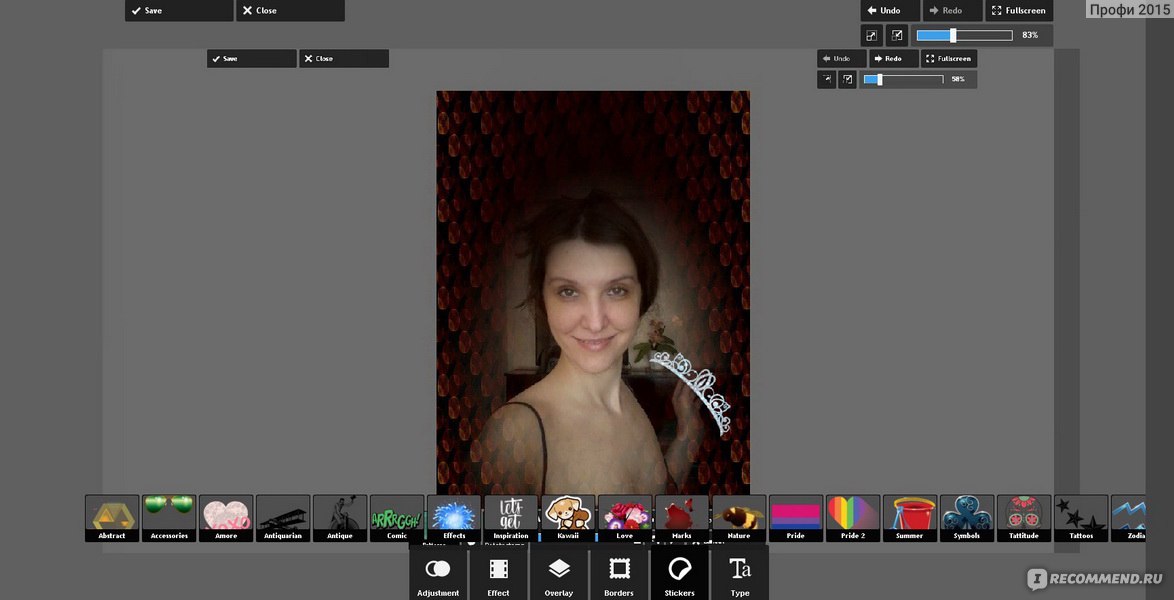Pick the Accessories sunglasses sticker pack

click(x=169, y=518)
